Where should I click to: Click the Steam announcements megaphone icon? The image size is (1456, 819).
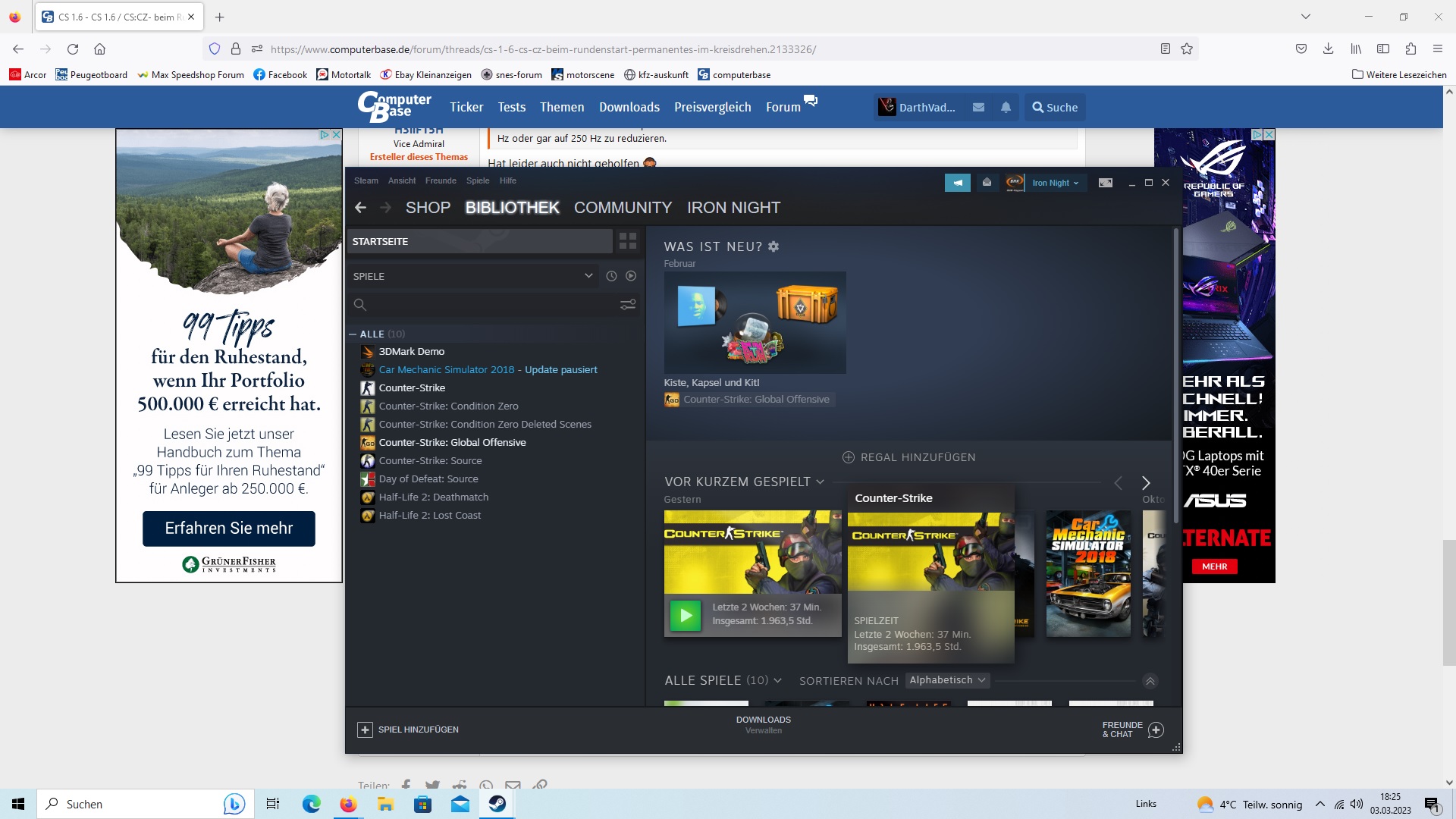pos(957,183)
